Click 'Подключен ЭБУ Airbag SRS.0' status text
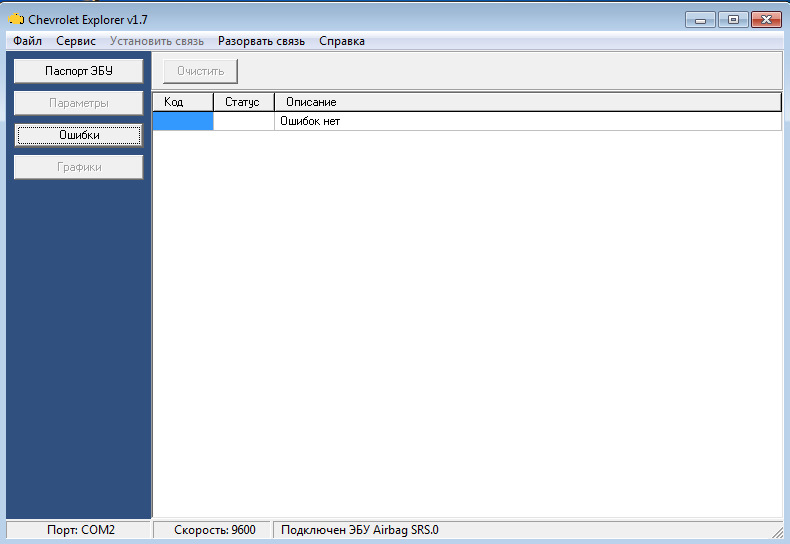 click(x=360, y=530)
